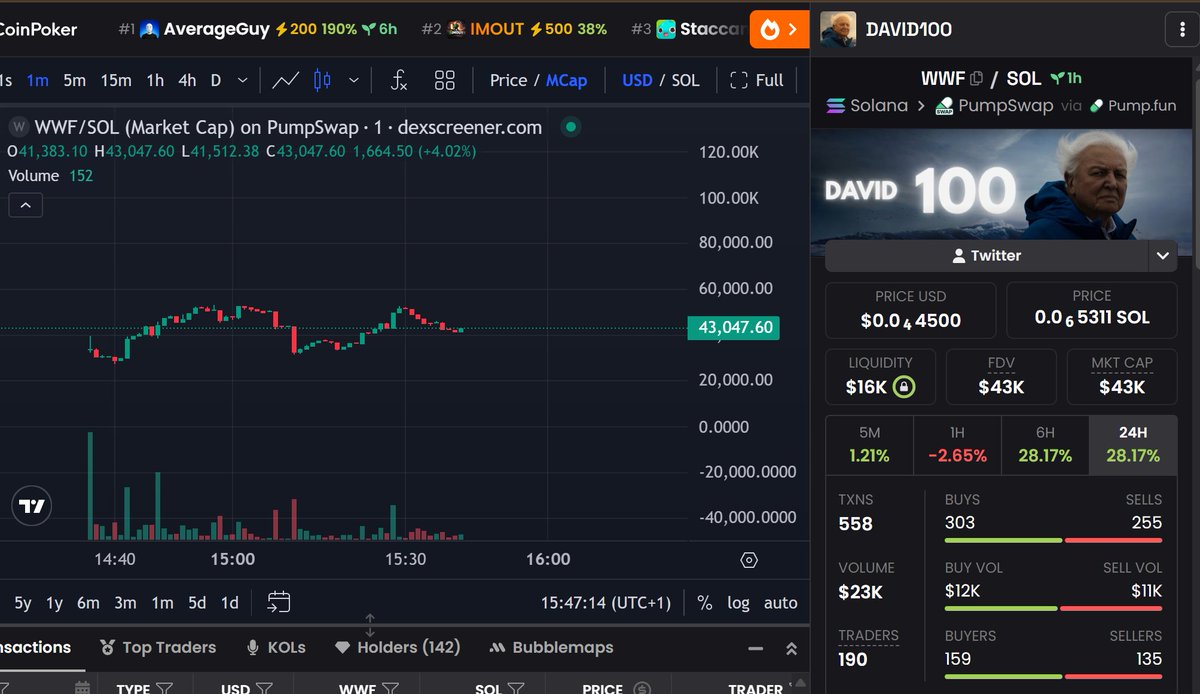Viewport: 1200px width, 694px height.
Task: Toggle log scale on chart
Action: pyautogui.click(x=738, y=603)
